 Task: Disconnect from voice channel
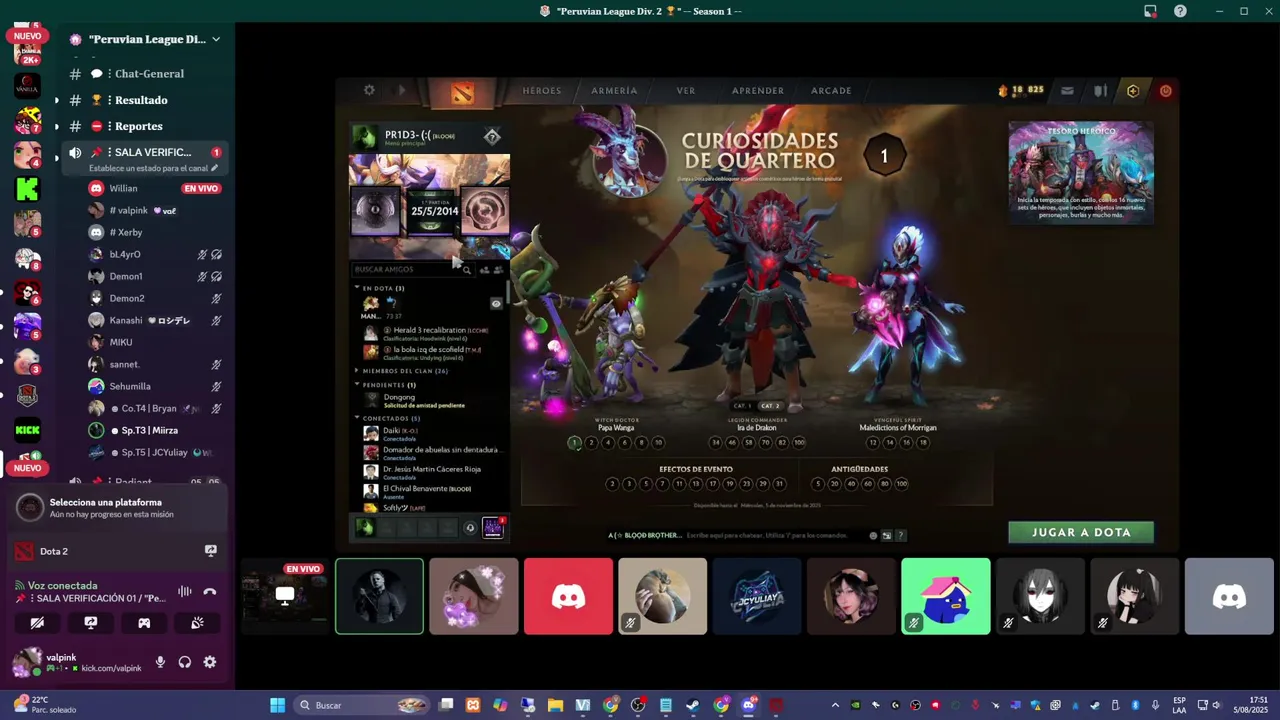[x=210, y=591]
